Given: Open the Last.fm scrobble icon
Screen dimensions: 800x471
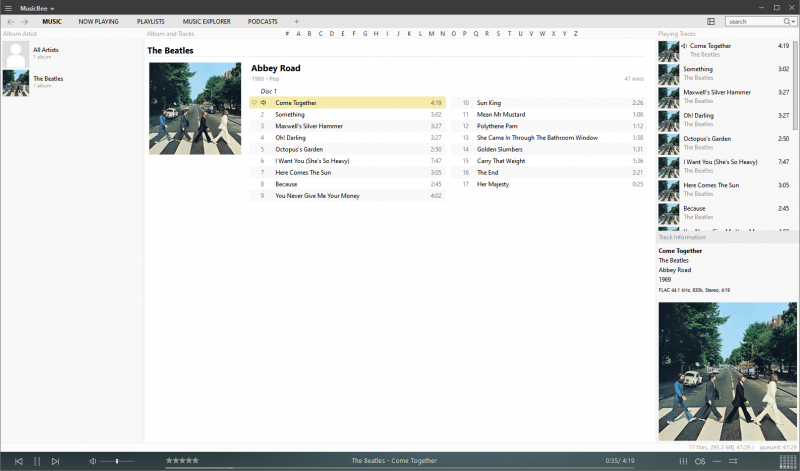Looking at the screenshot, I should click(701, 461).
